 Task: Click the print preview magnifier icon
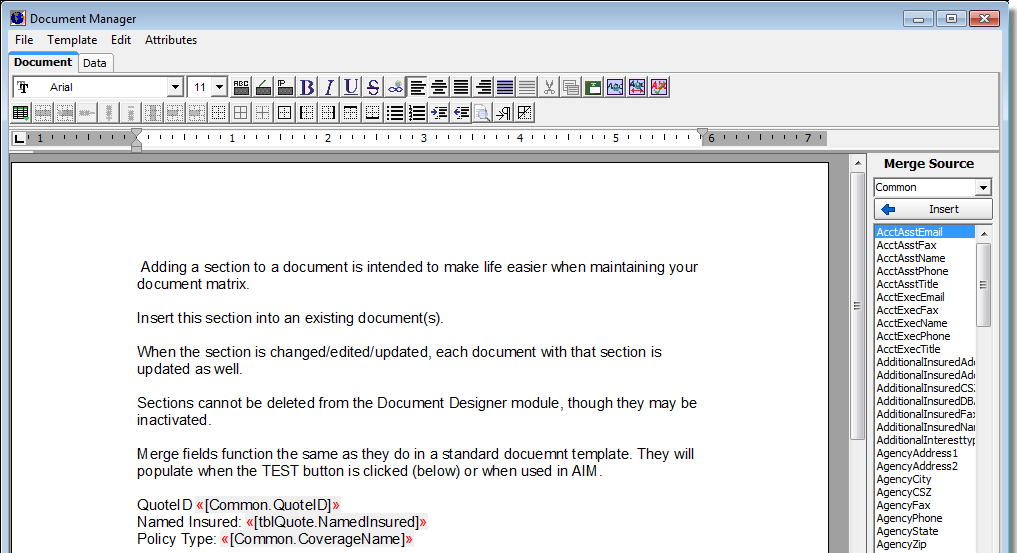click(x=482, y=113)
